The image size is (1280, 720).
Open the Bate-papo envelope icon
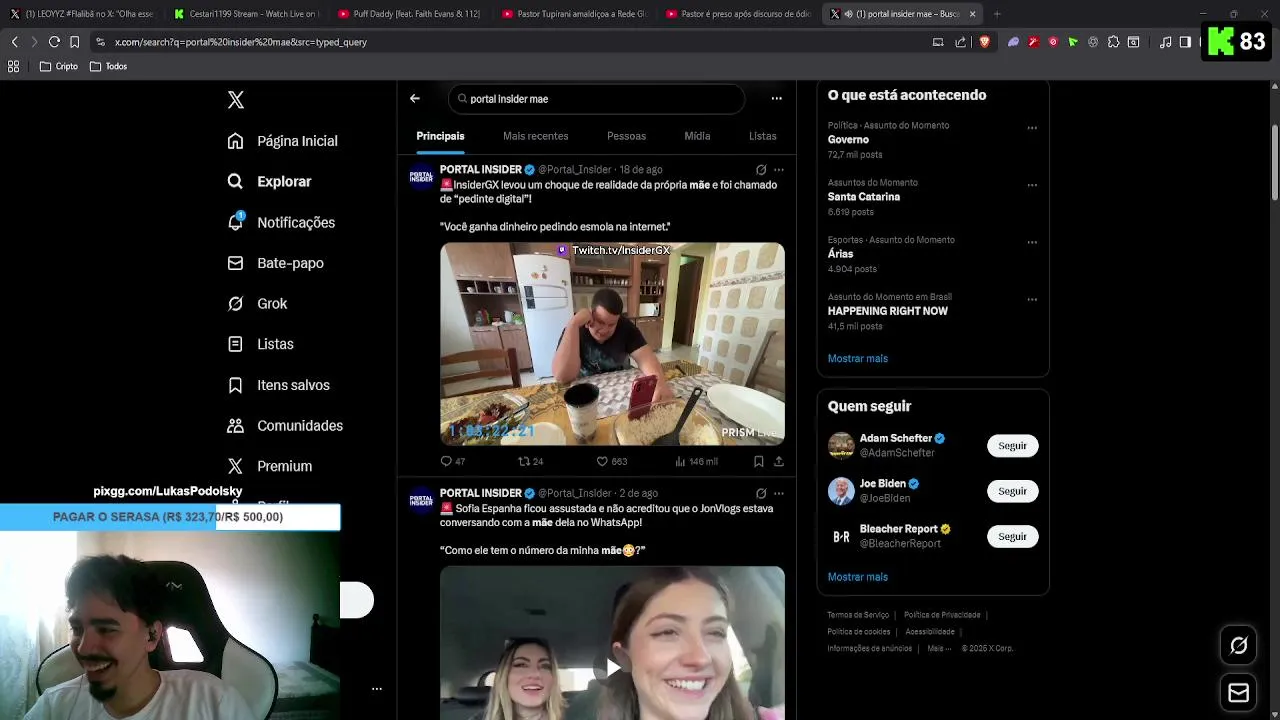(235, 263)
